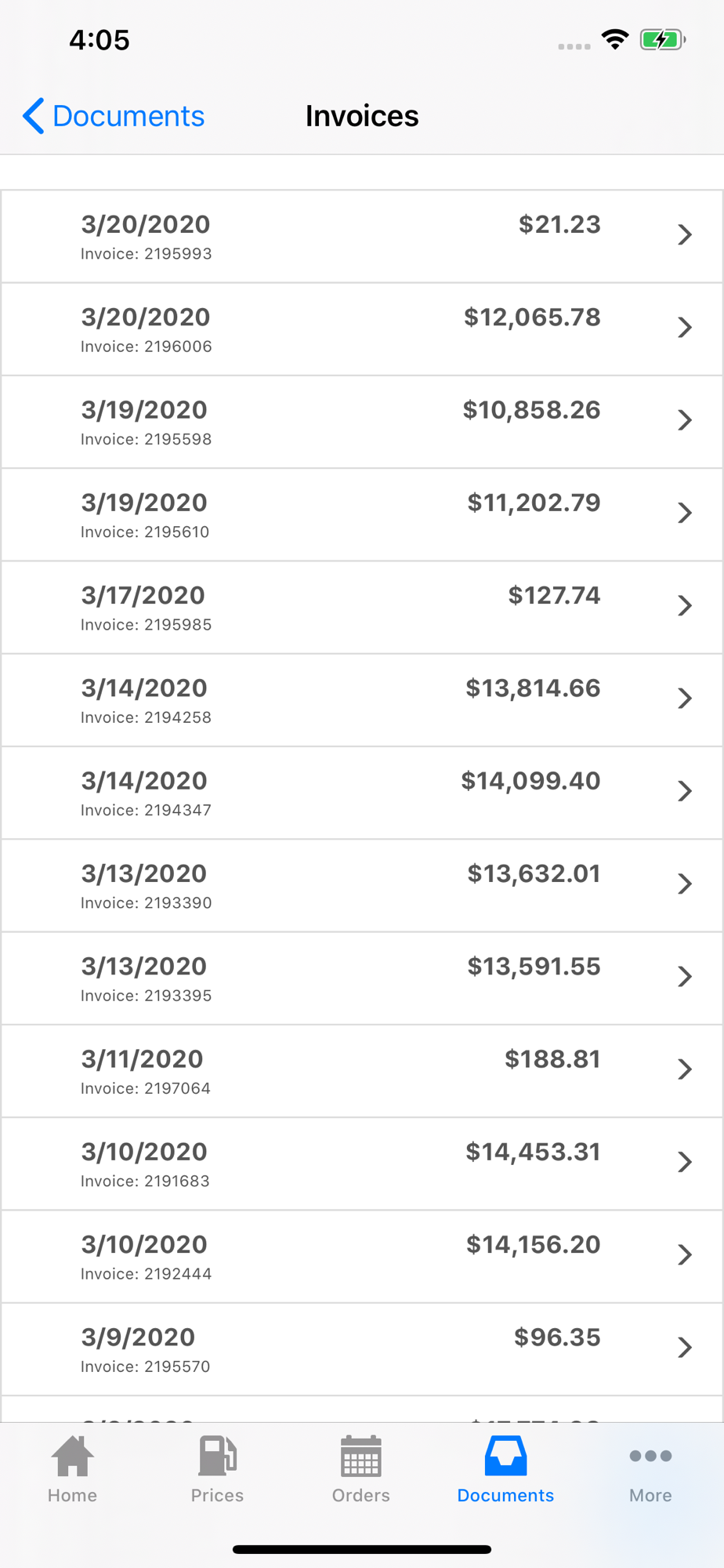The height and width of the screenshot is (1568, 724).
Task: Open the More ellipsis icon
Action: [650, 1456]
